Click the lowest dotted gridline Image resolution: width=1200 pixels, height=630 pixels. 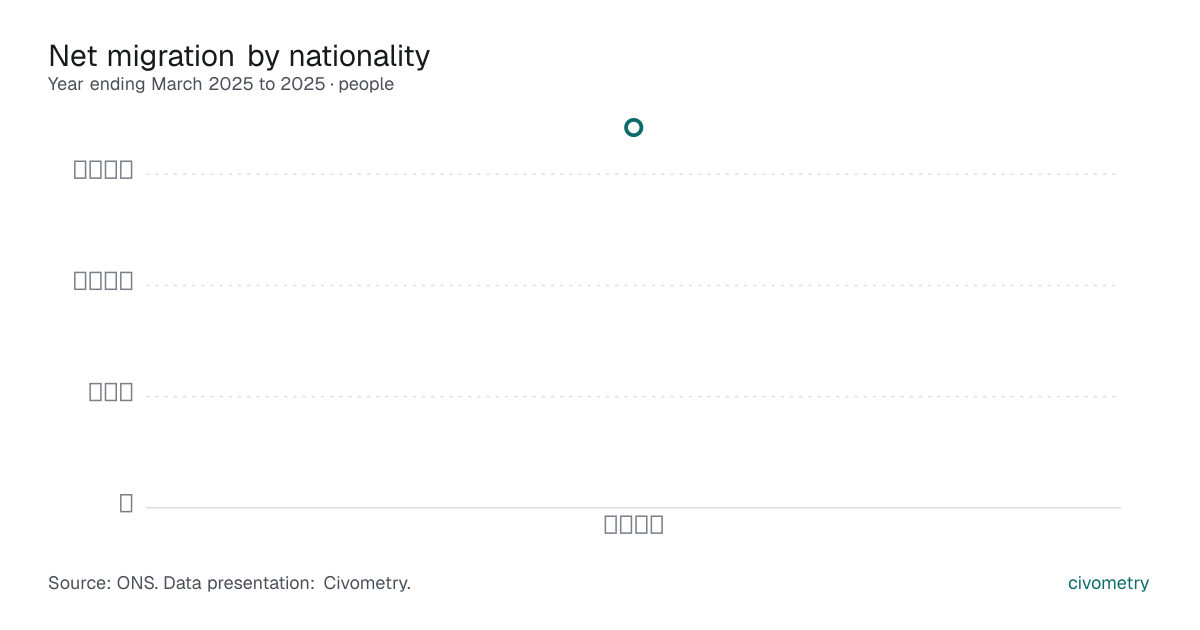click(633, 396)
